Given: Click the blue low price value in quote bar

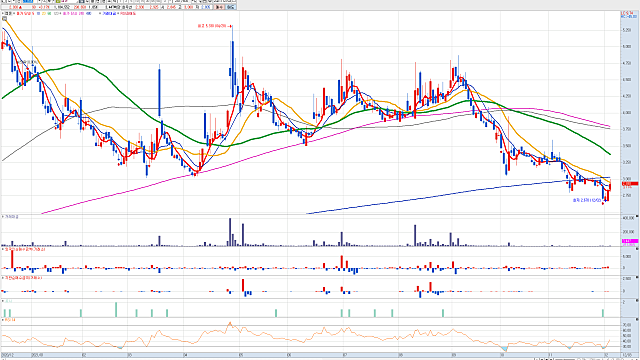Looking at the screenshot, I should coord(206,7).
